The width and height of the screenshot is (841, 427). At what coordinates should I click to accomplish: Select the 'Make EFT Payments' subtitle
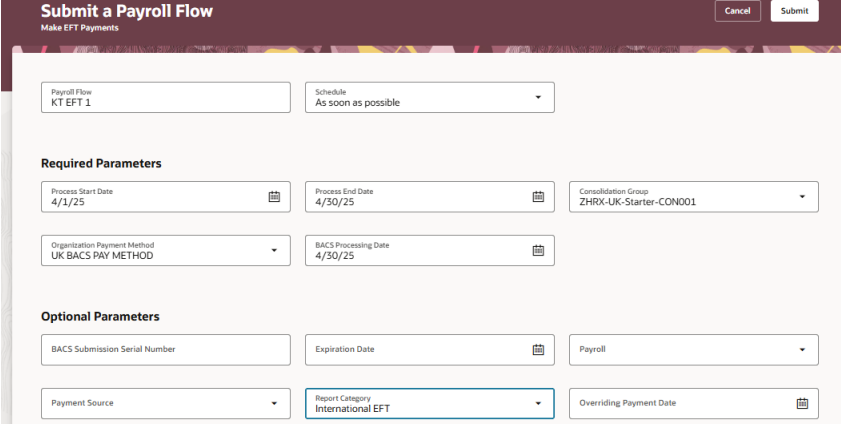tap(80, 27)
